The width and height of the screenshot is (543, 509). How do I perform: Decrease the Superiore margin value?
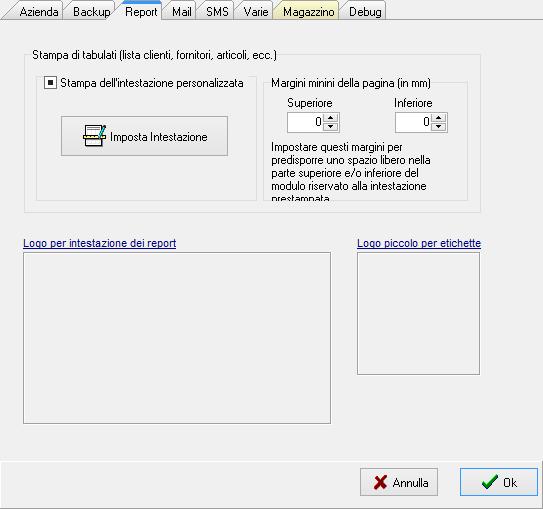[331, 127]
